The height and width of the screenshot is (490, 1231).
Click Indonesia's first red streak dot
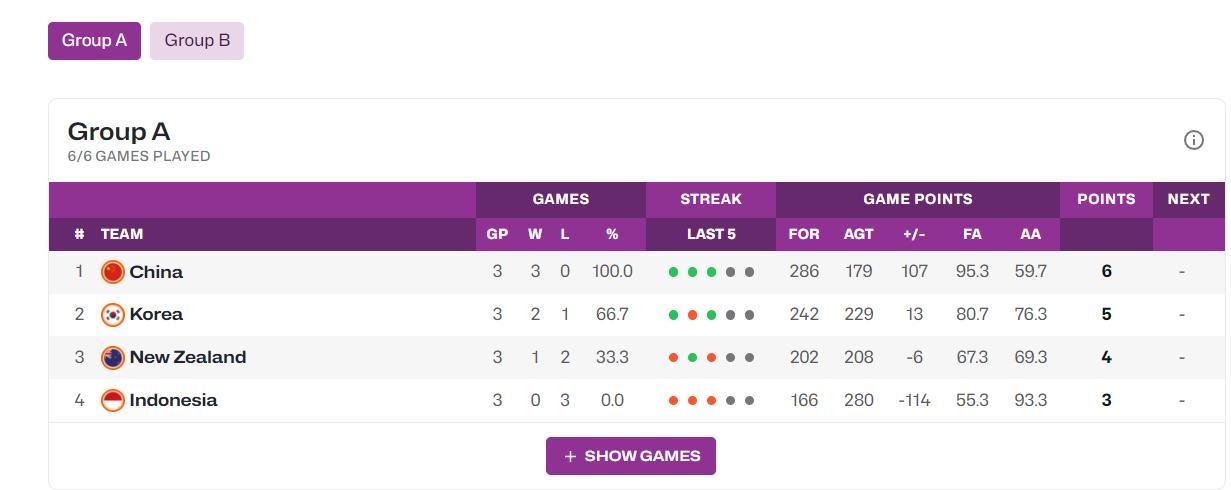tap(673, 401)
